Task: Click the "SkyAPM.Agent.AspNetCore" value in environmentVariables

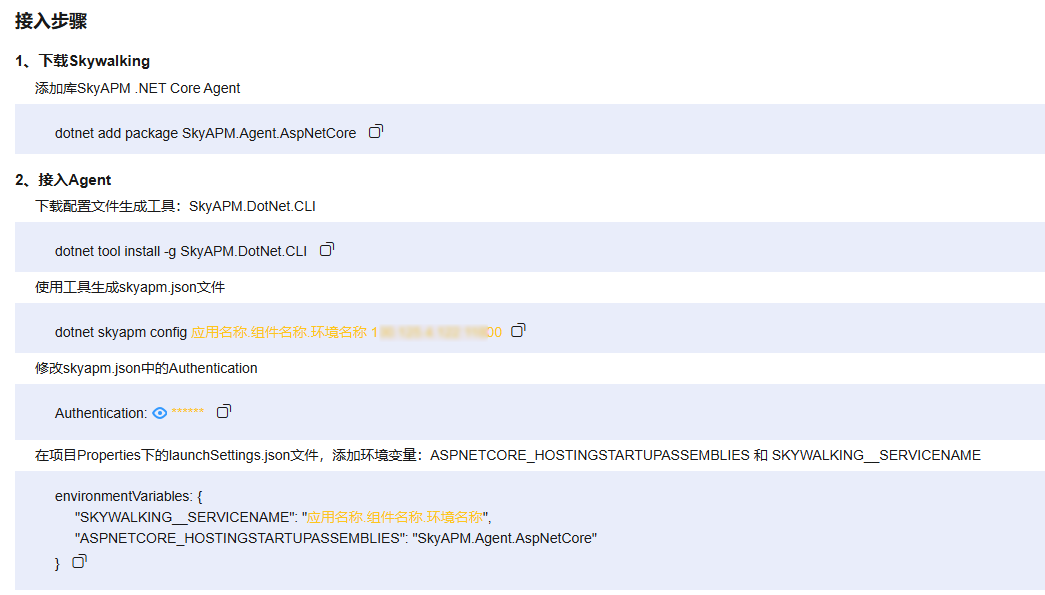Action: coord(505,538)
